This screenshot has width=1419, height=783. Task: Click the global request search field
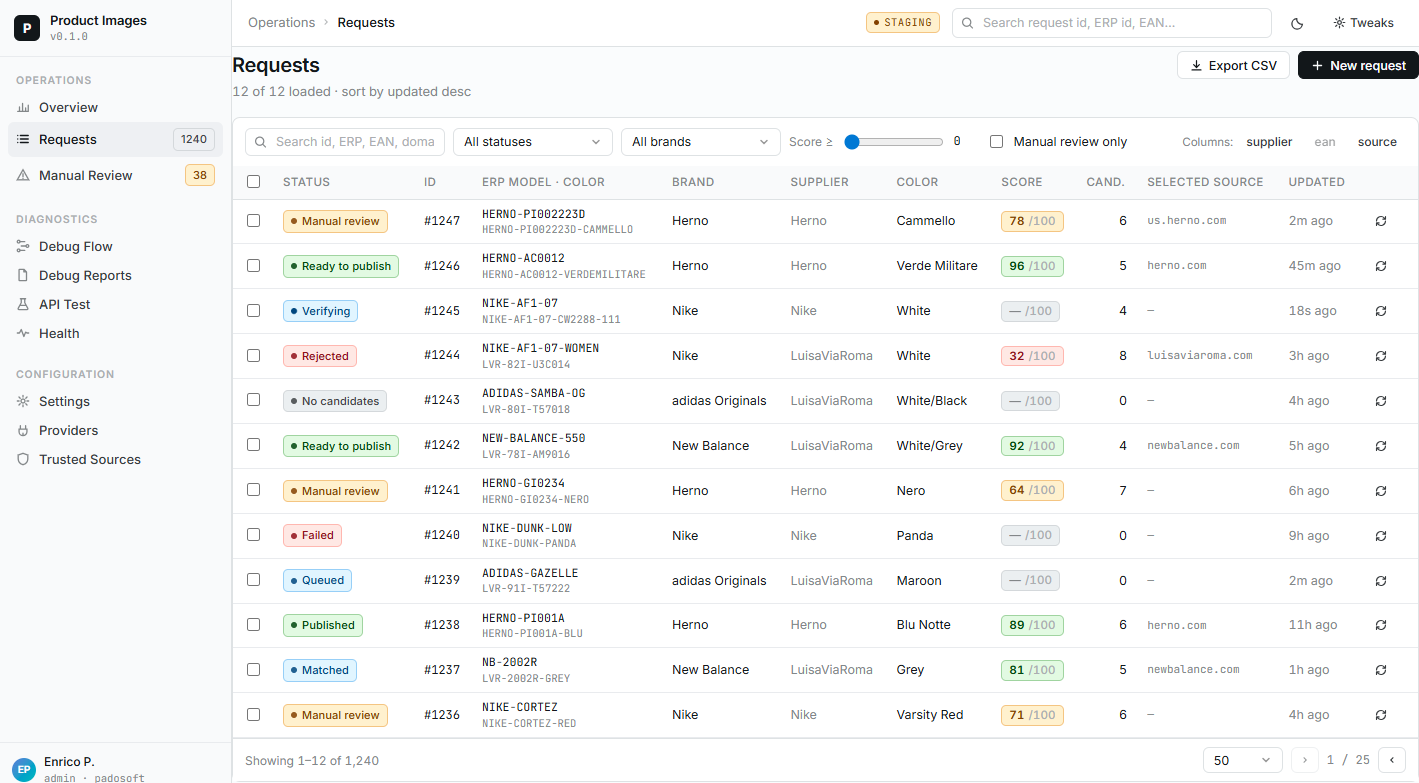(x=1112, y=23)
